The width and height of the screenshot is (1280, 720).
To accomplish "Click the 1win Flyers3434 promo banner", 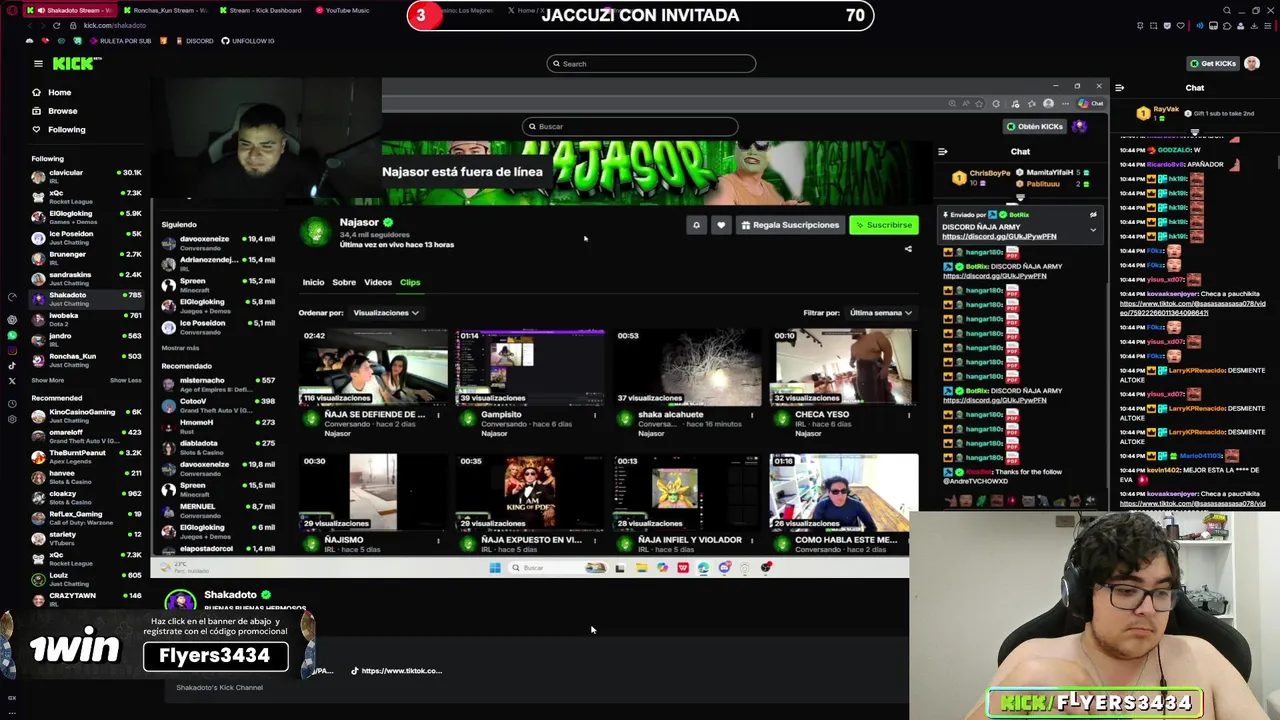I will click(157, 643).
